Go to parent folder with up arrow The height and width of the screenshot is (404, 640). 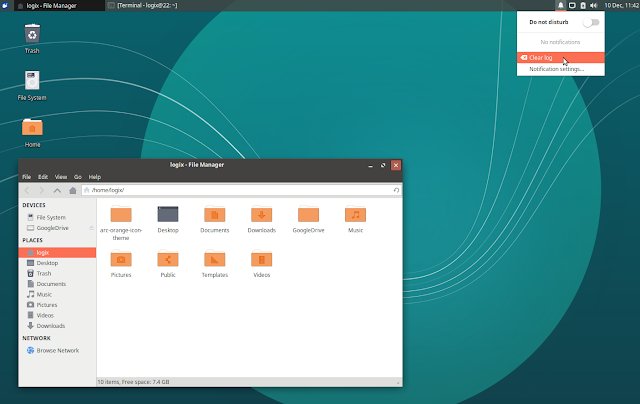[x=57, y=190]
